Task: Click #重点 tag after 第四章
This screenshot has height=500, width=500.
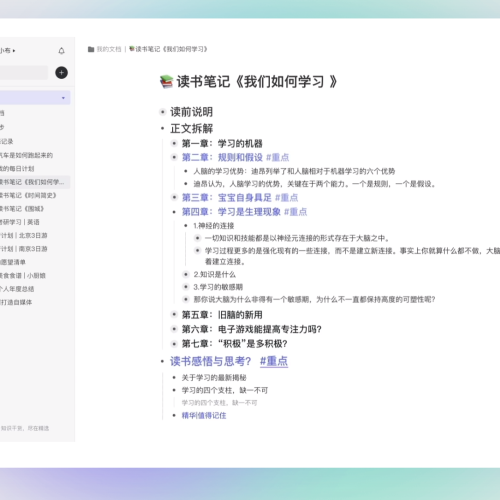Action: [x=295, y=212]
